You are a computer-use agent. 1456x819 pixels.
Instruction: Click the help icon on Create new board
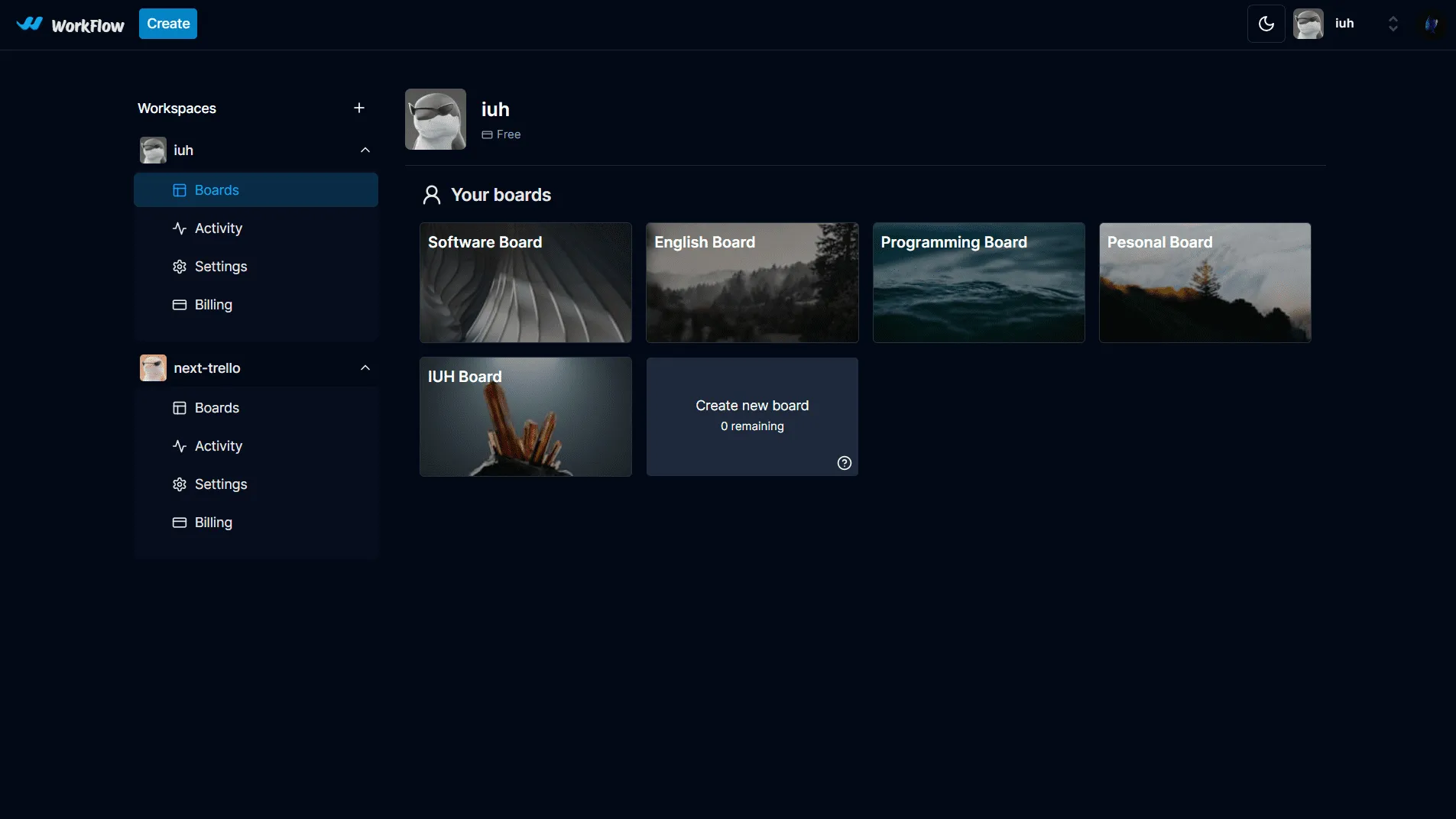click(x=844, y=463)
